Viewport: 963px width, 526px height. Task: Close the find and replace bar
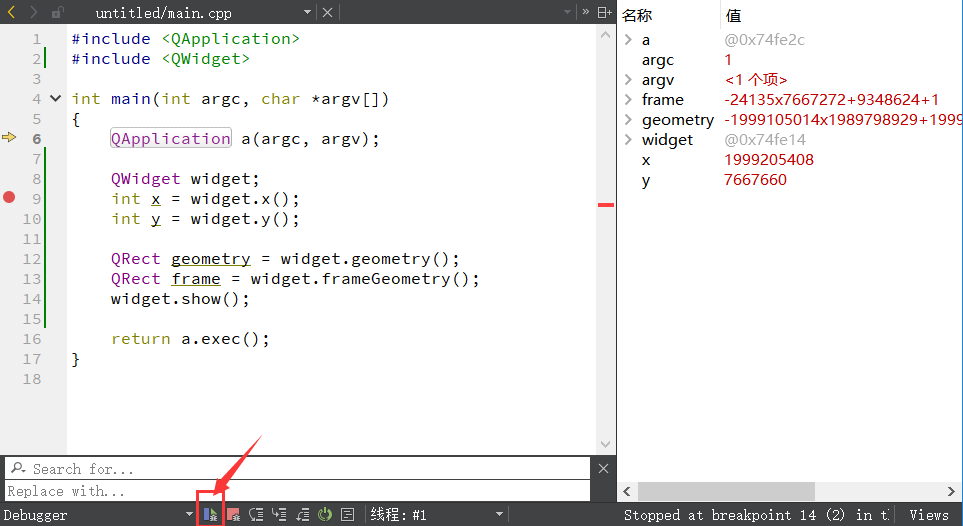[x=603, y=469]
